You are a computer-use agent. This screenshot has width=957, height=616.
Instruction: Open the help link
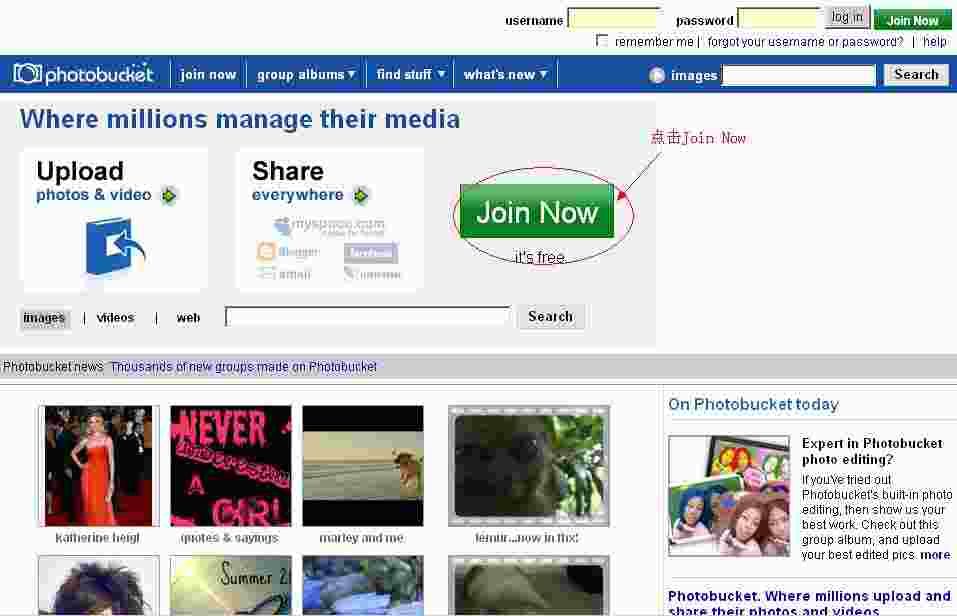point(934,42)
